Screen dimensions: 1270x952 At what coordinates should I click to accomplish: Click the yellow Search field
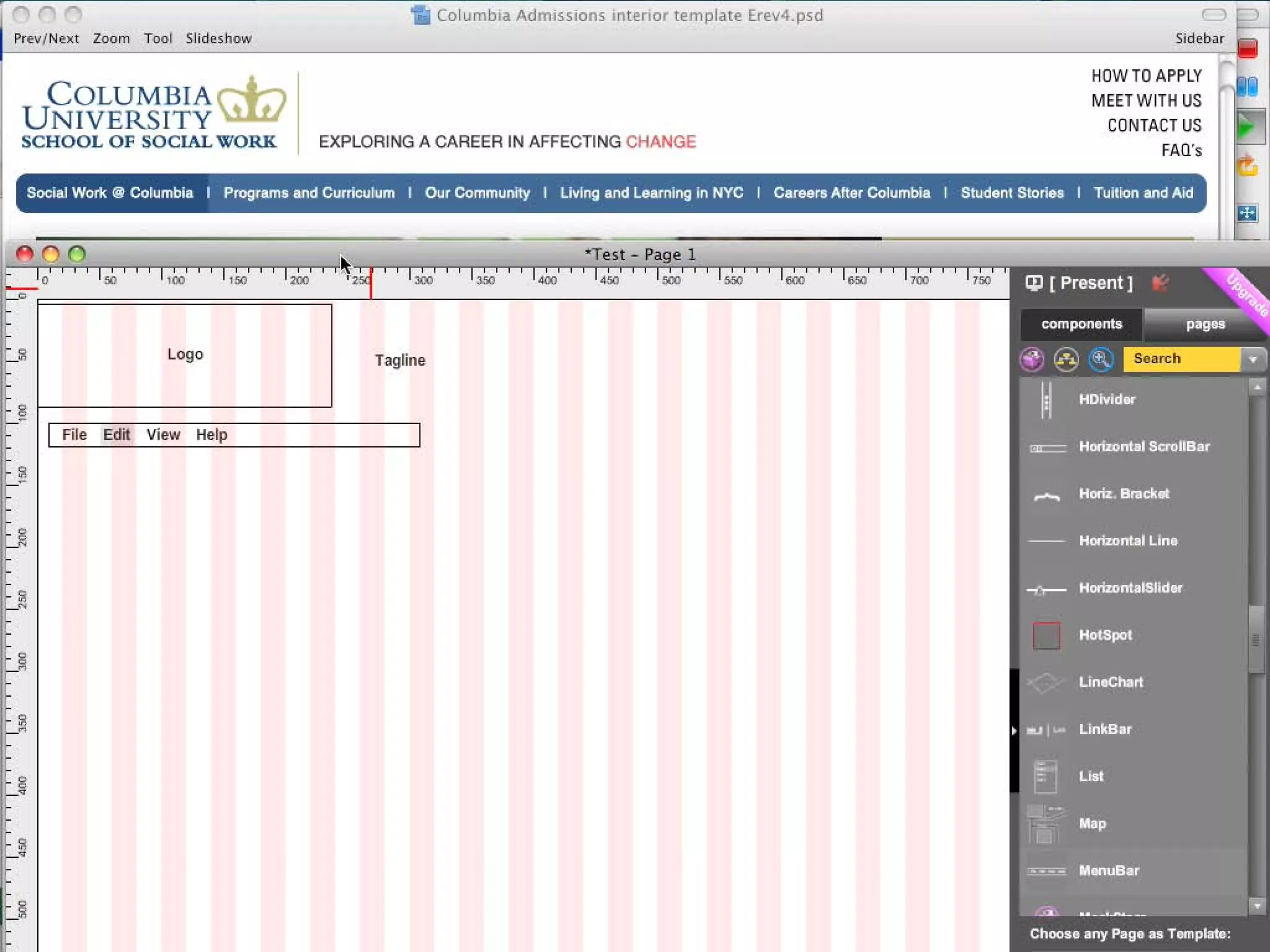[1181, 359]
